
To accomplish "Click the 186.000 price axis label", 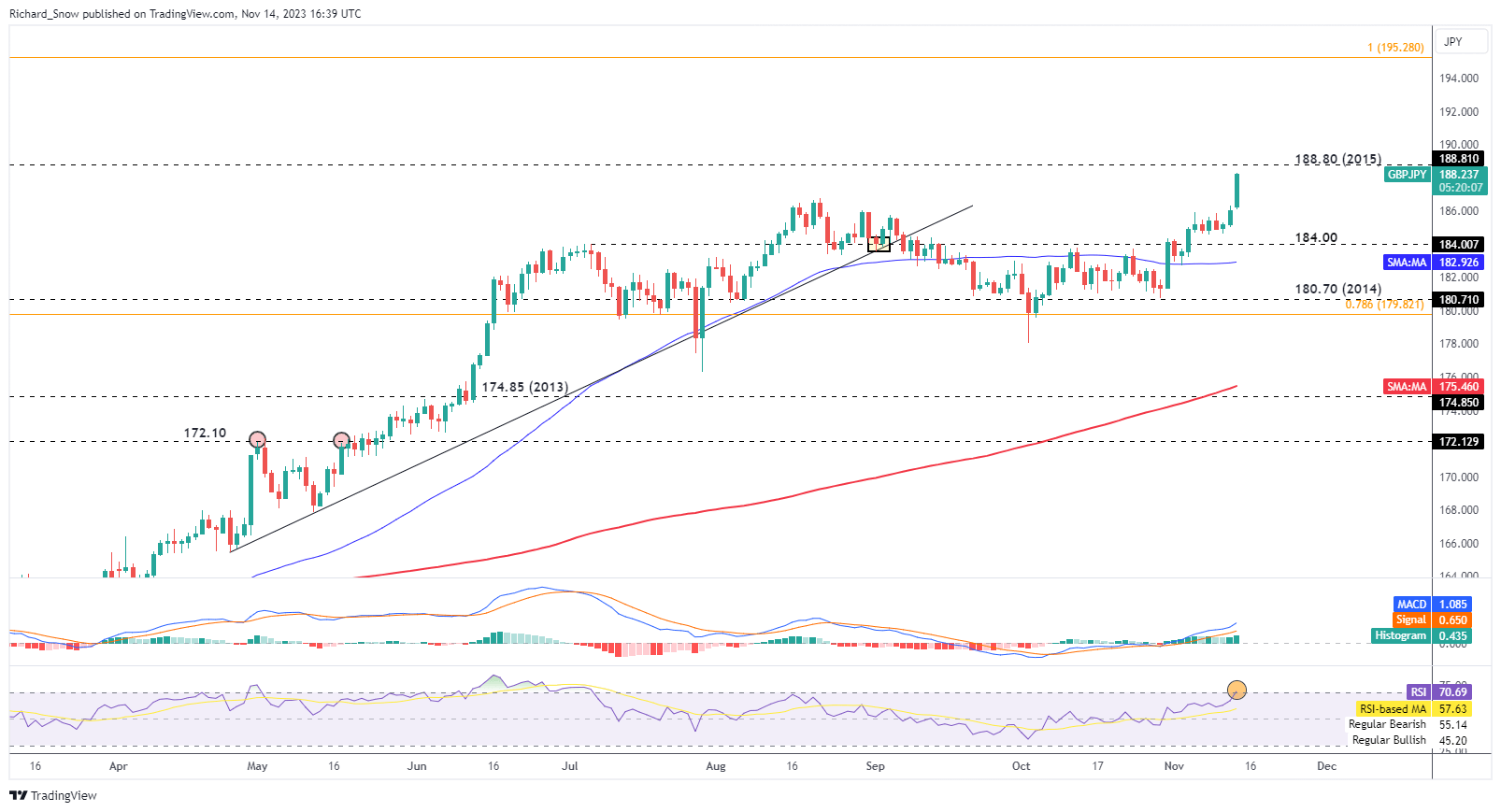I will pos(1459,211).
